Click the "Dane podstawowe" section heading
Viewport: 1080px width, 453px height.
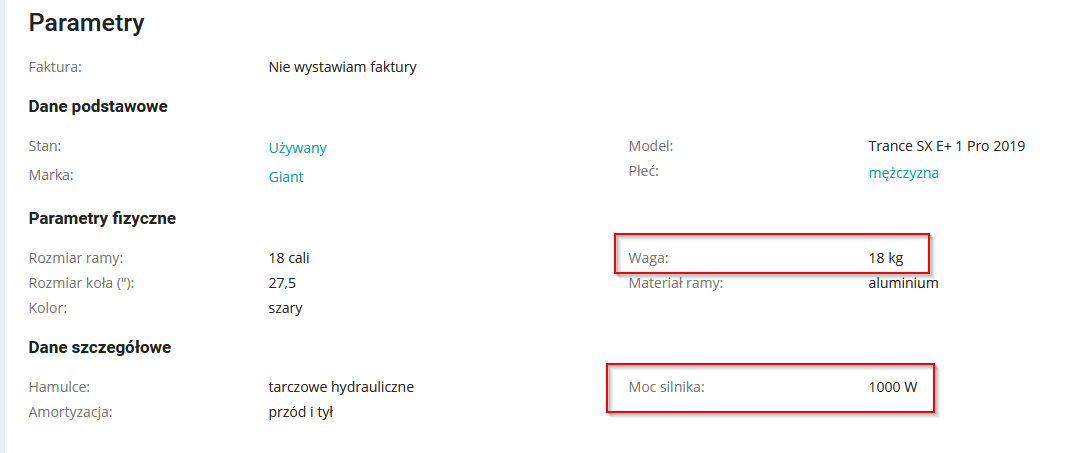coord(98,107)
